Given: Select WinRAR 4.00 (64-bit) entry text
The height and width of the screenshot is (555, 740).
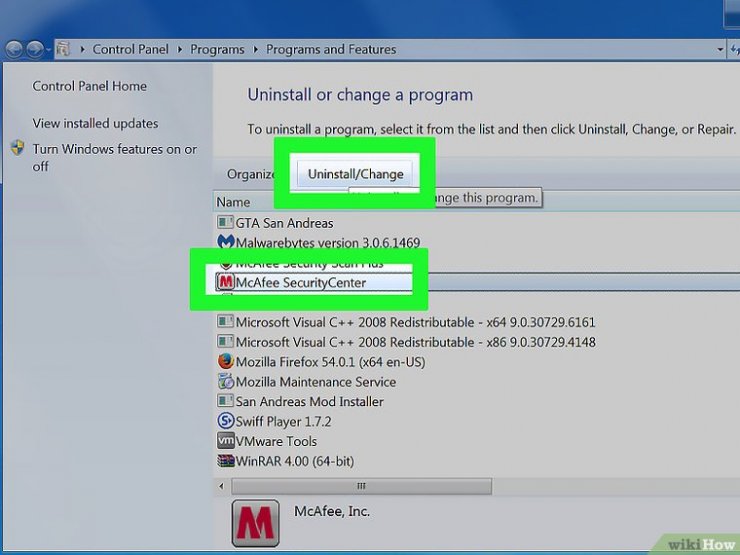Looking at the screenshot, I should click(x=294, y=461).
